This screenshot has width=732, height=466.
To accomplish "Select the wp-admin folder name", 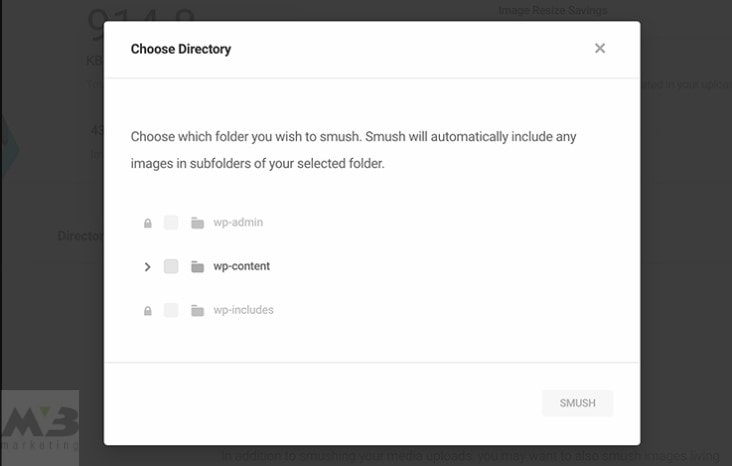I will (x=237, y=223).
